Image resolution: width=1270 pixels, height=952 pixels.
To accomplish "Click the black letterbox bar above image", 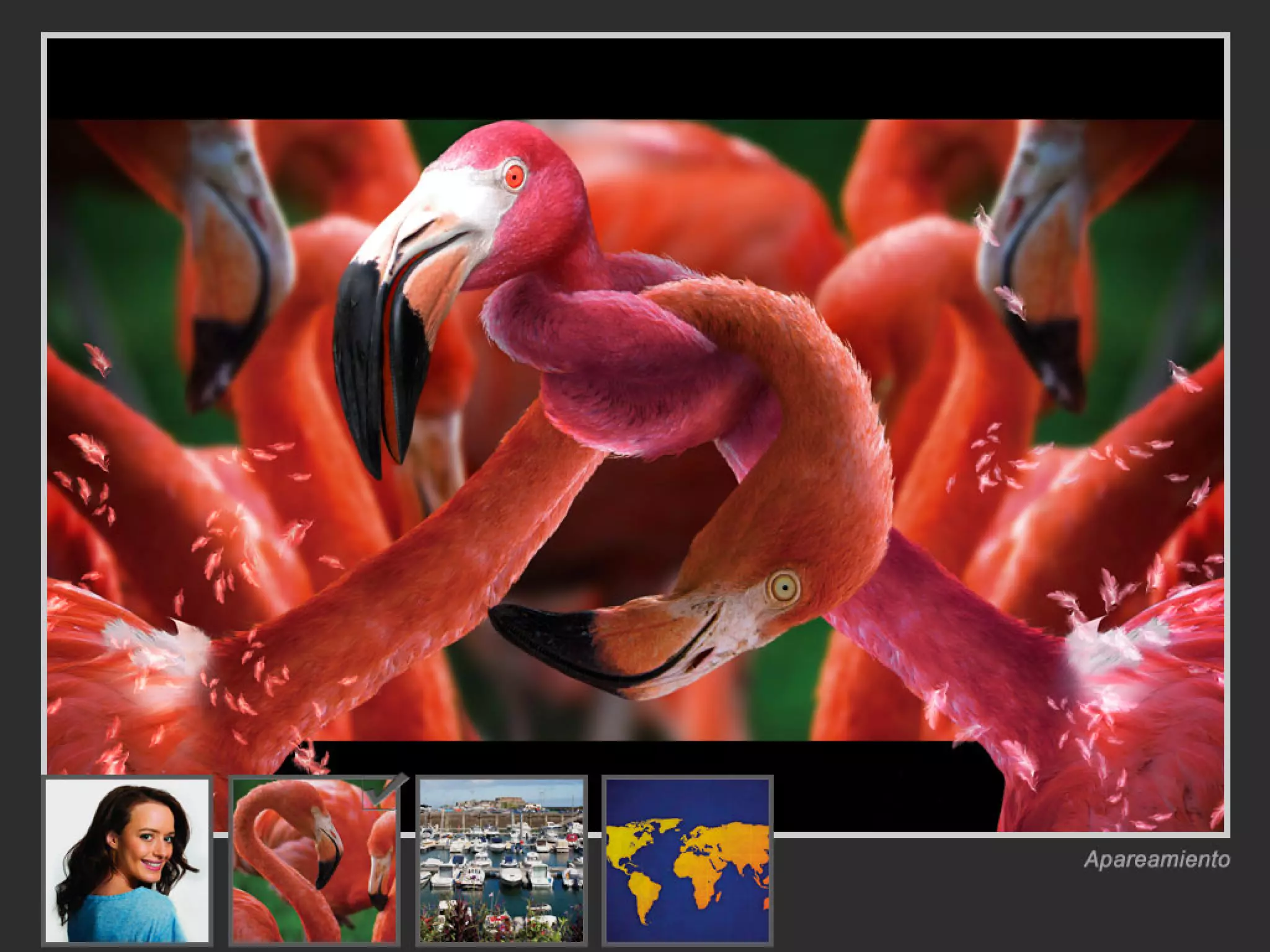I will click(635, 78).
